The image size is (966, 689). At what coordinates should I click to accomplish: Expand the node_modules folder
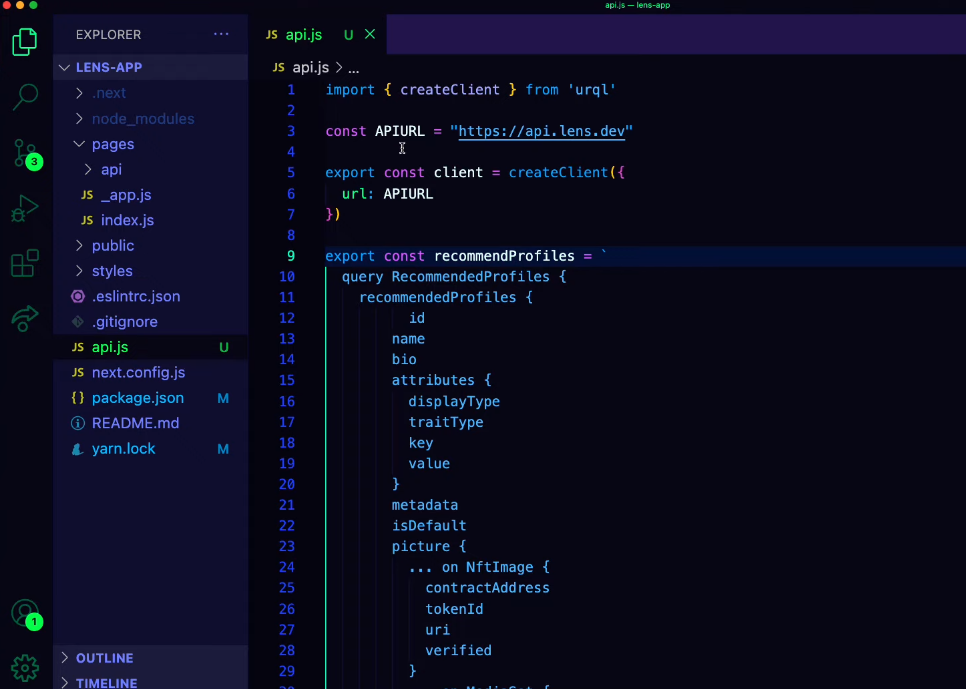coord(142,119)
